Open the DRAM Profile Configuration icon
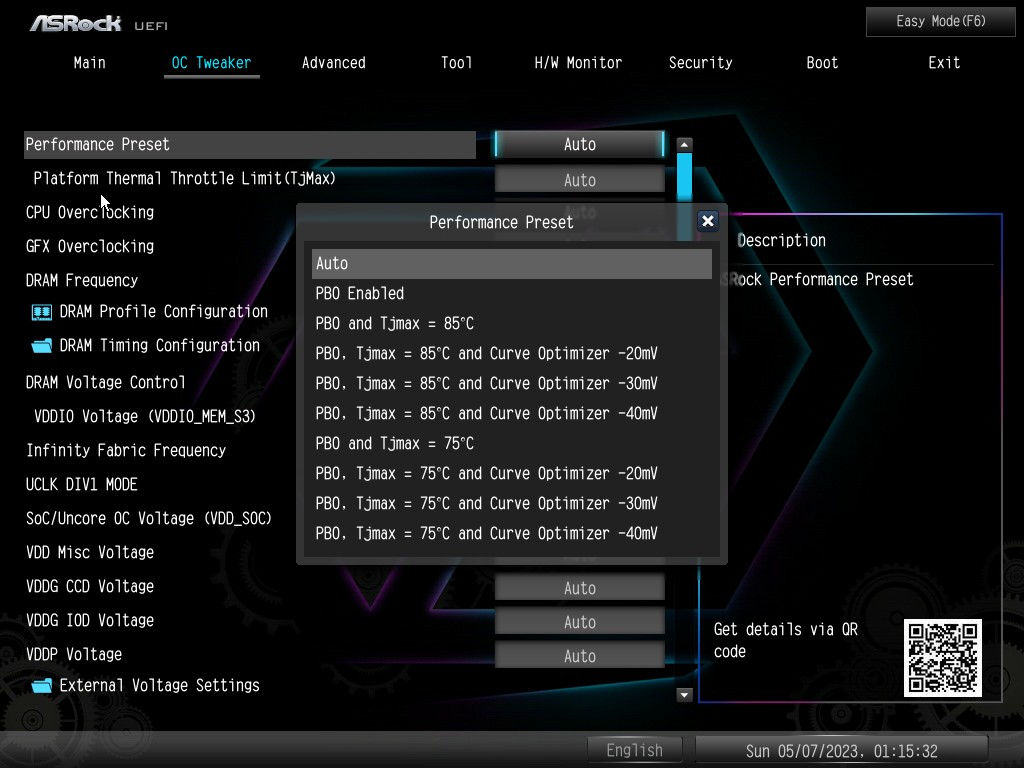 coord(41,312)
